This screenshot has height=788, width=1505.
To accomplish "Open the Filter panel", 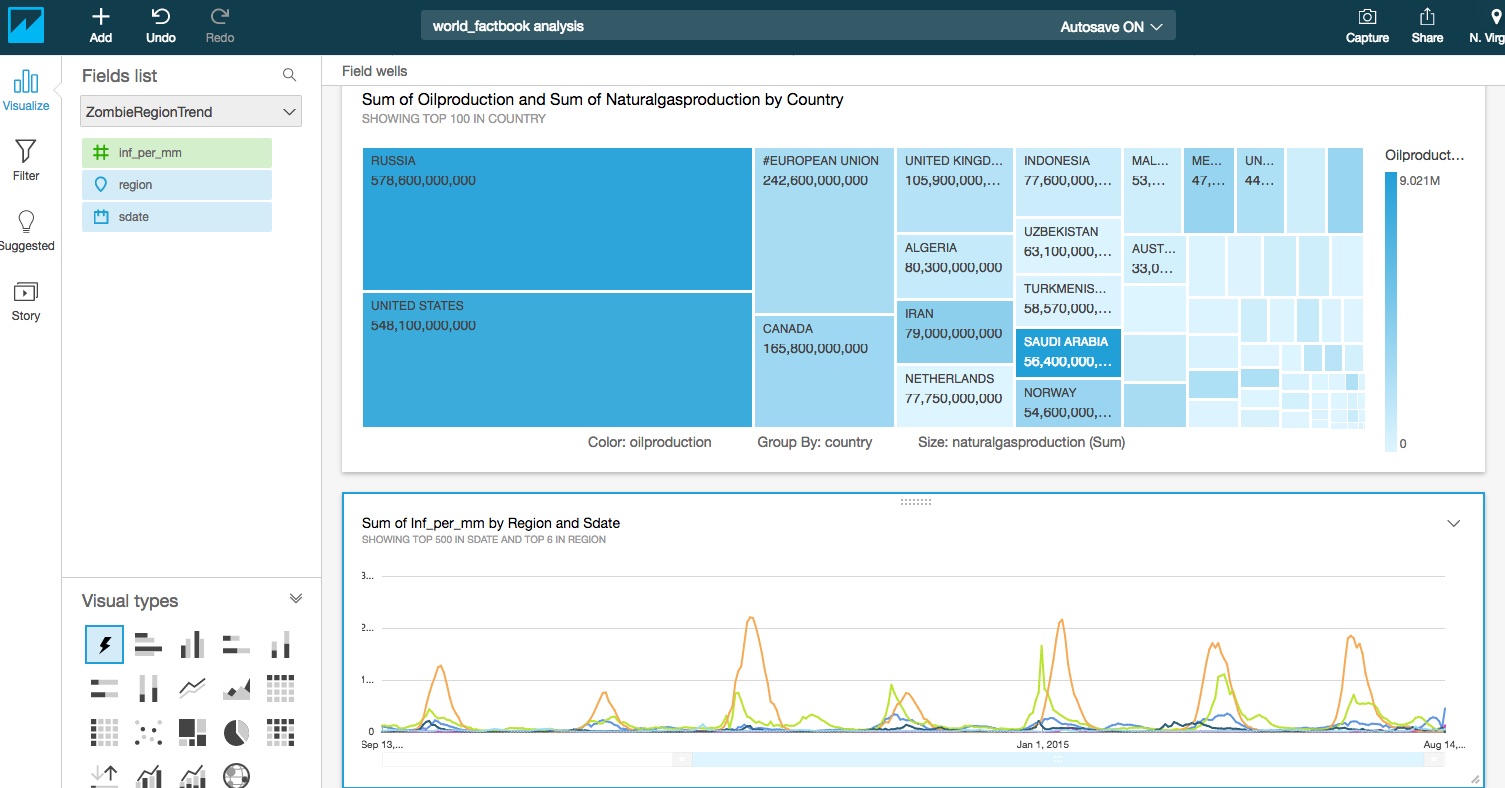I will tap(26, 160).
